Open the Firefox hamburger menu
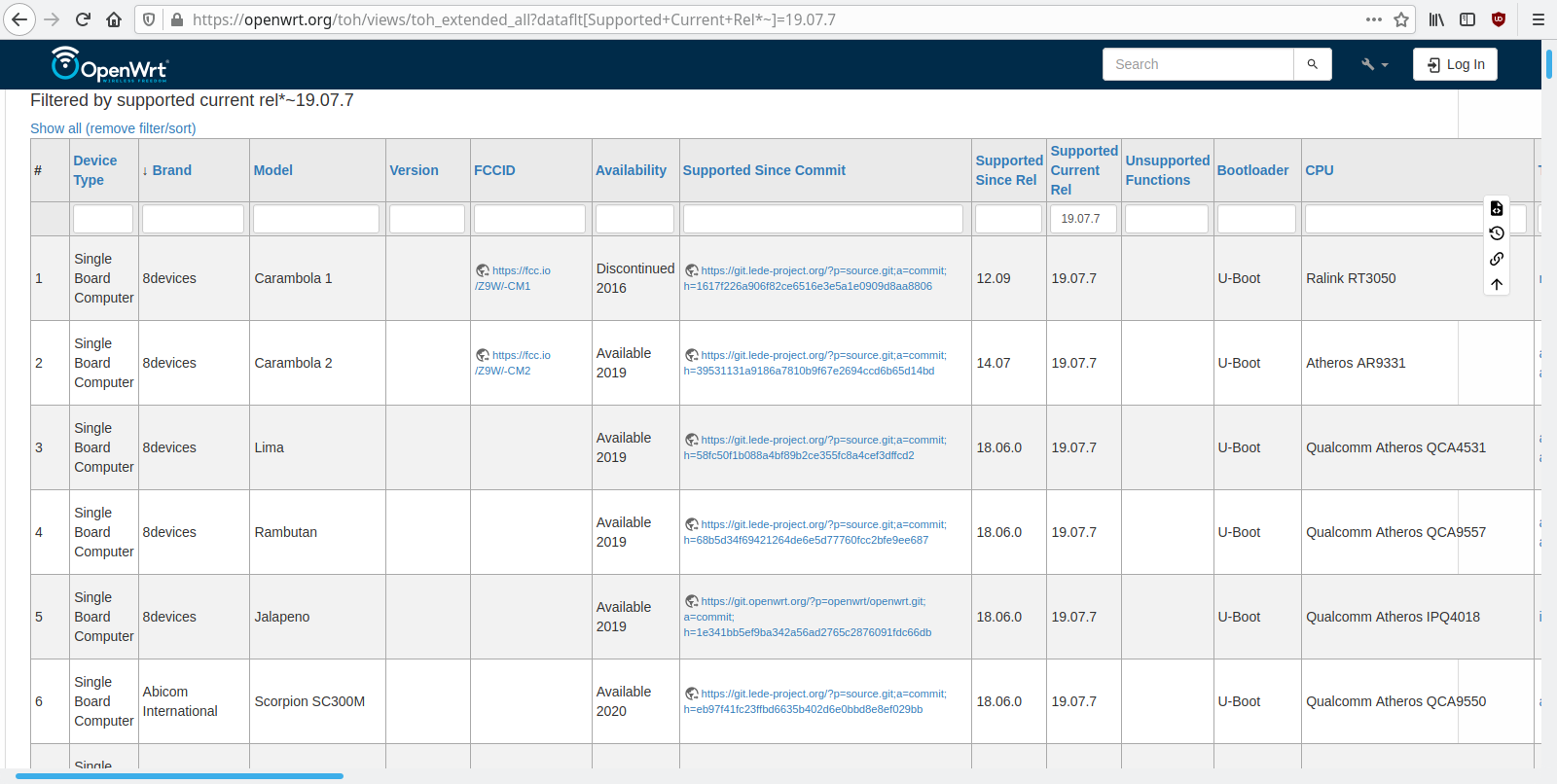The image size is (1557, 784). click(1539, 19)
